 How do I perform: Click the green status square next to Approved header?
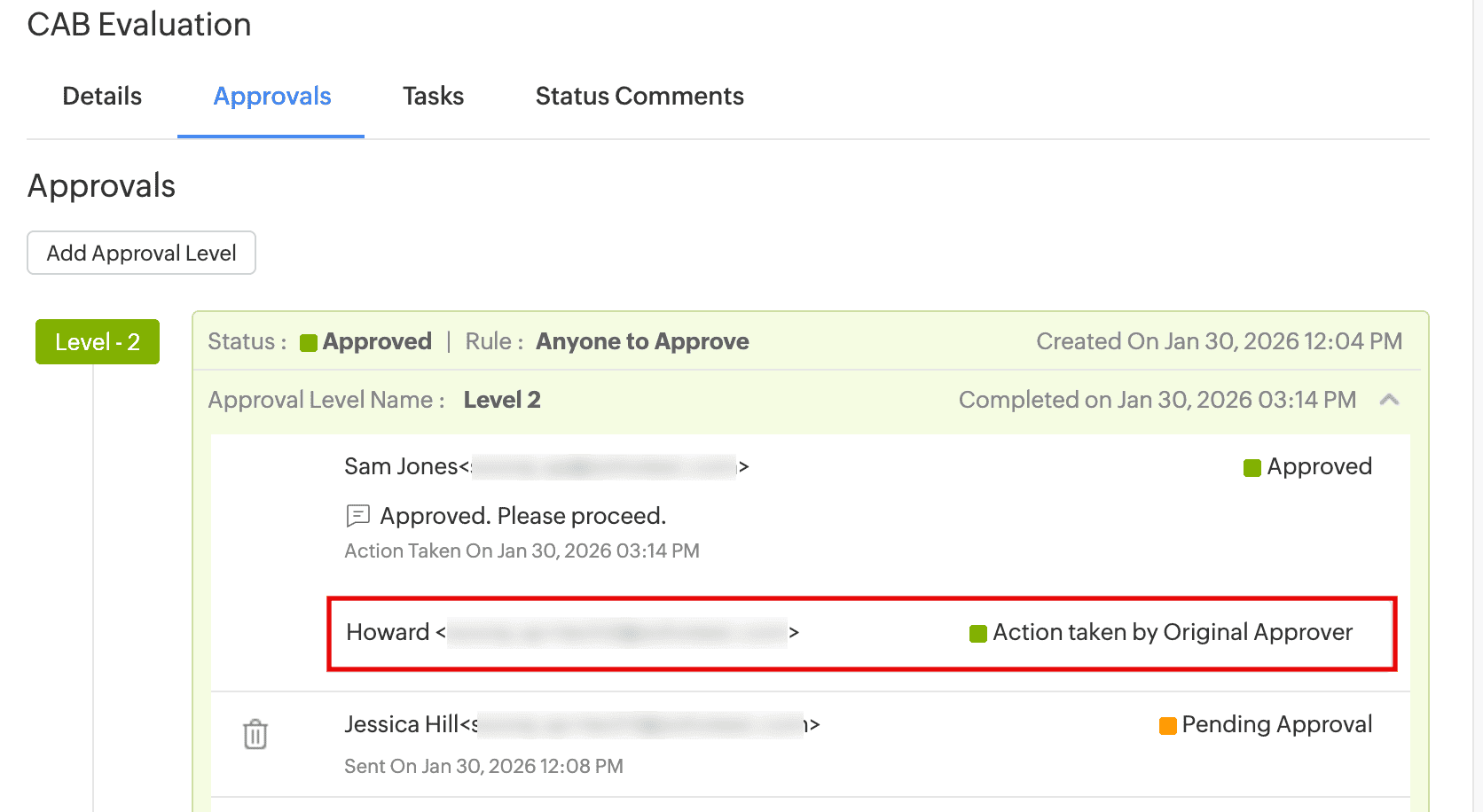coord(309,343)
